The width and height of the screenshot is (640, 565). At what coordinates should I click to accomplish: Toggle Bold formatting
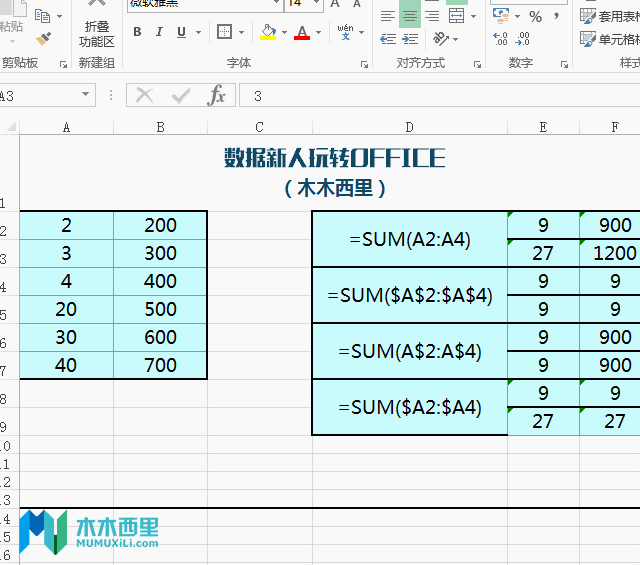coord(137,32)
